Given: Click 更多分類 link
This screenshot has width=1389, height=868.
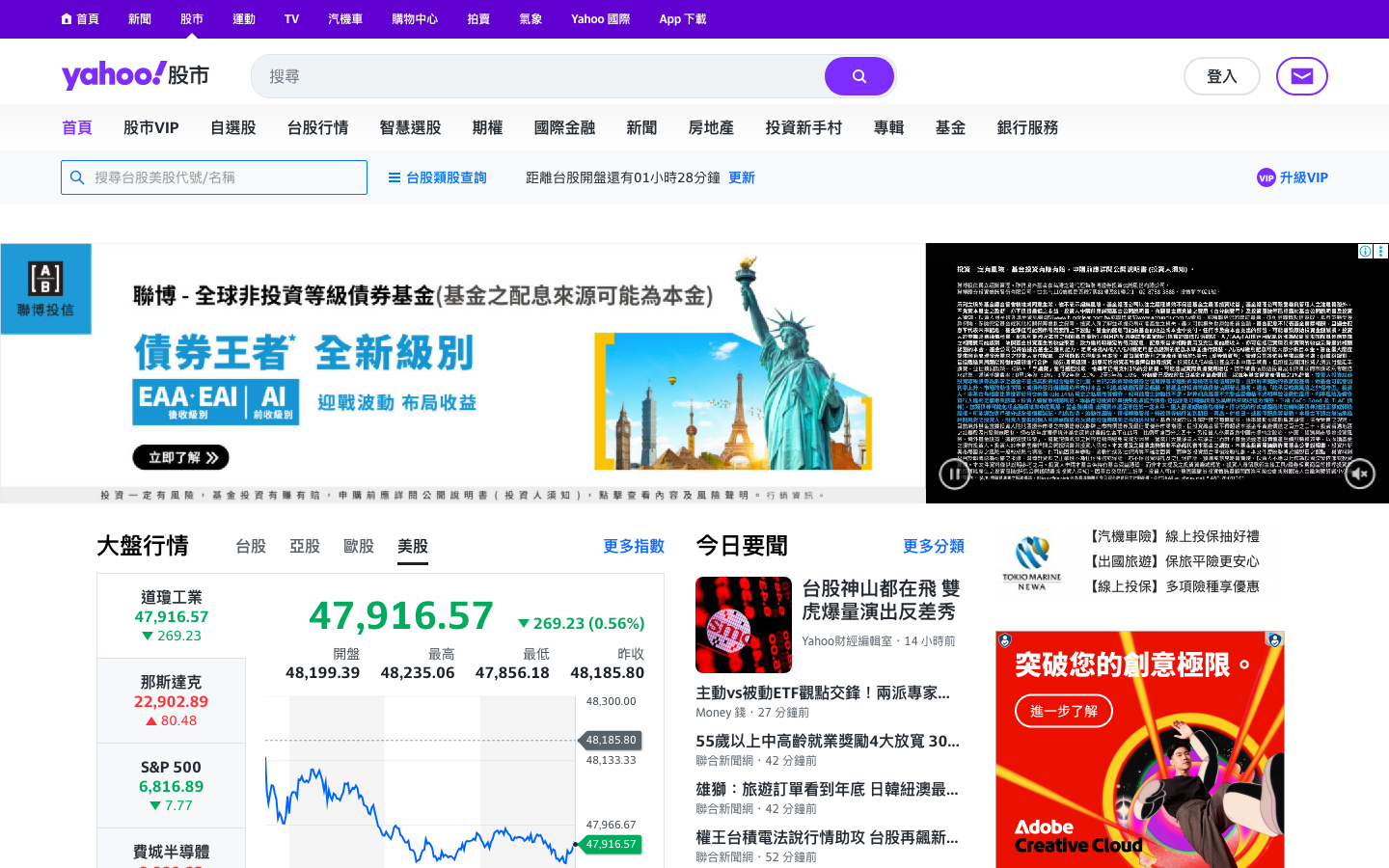Looking at the screenshot, I should pos(934,546).
